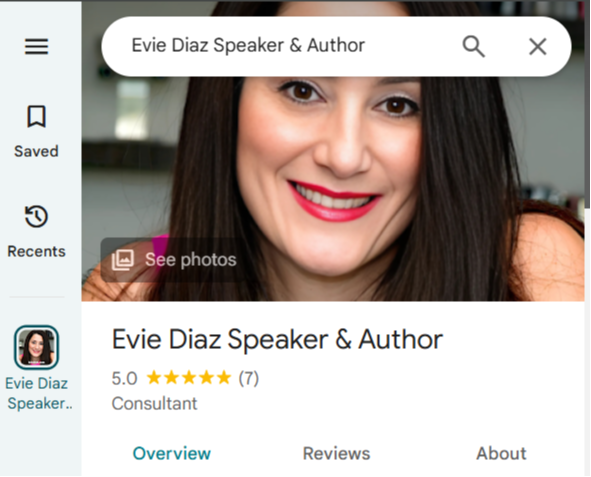Click the search magnifier icon
This screenshot has width=591, height=477.
pyautogui.click(x=473, y=46)
